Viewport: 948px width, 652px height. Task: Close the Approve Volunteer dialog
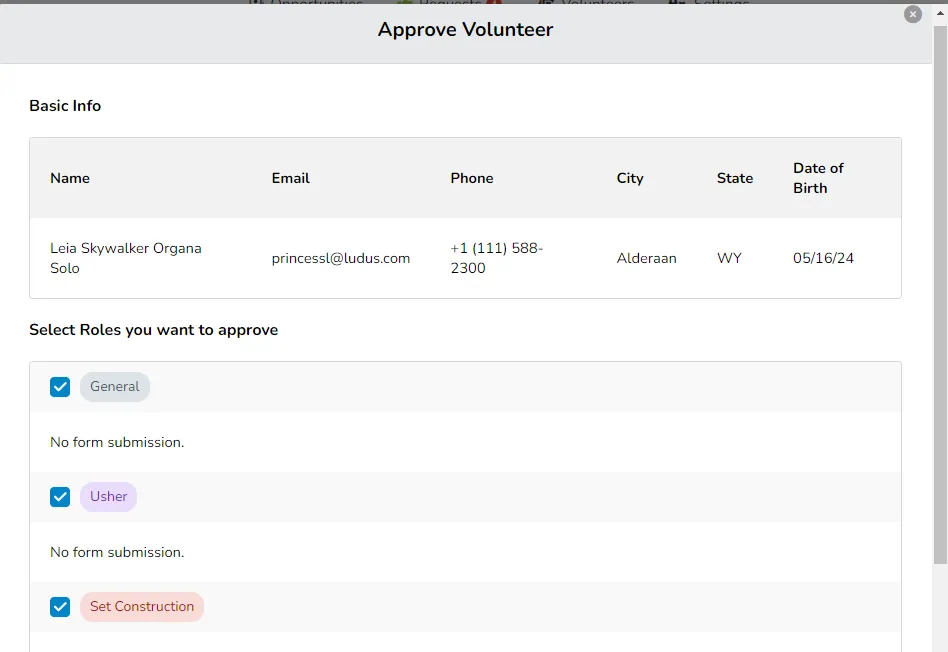point(912,14)
